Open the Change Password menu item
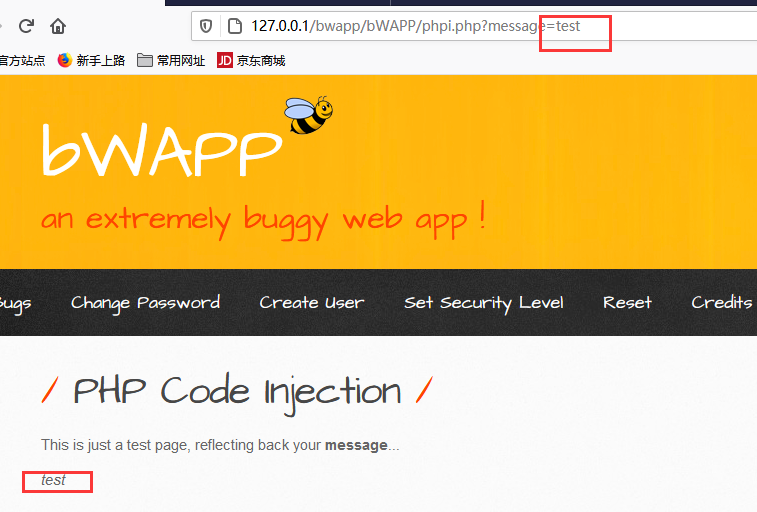 point(145,303)
